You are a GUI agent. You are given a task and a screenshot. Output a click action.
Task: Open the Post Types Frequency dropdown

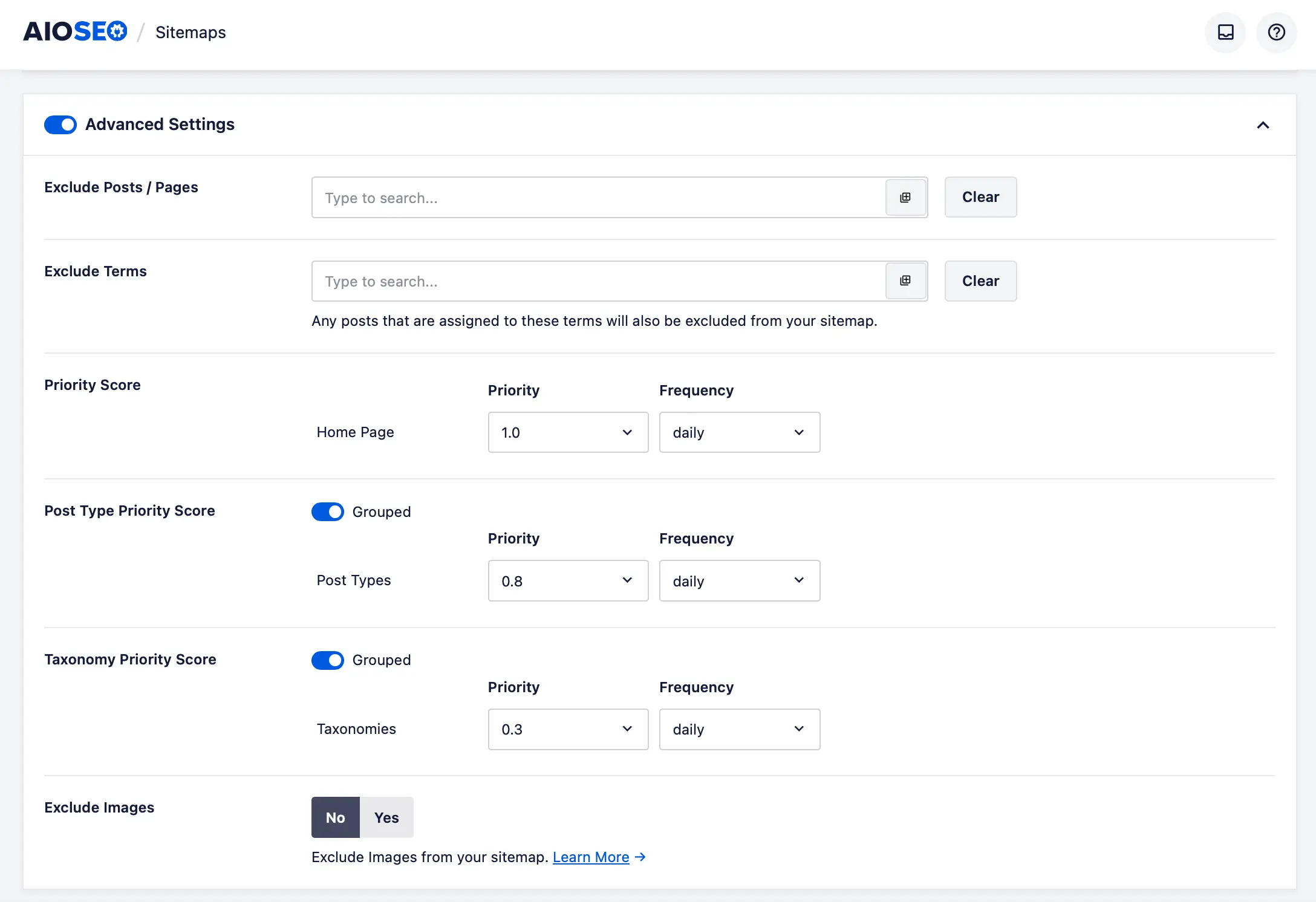[739, 580]
